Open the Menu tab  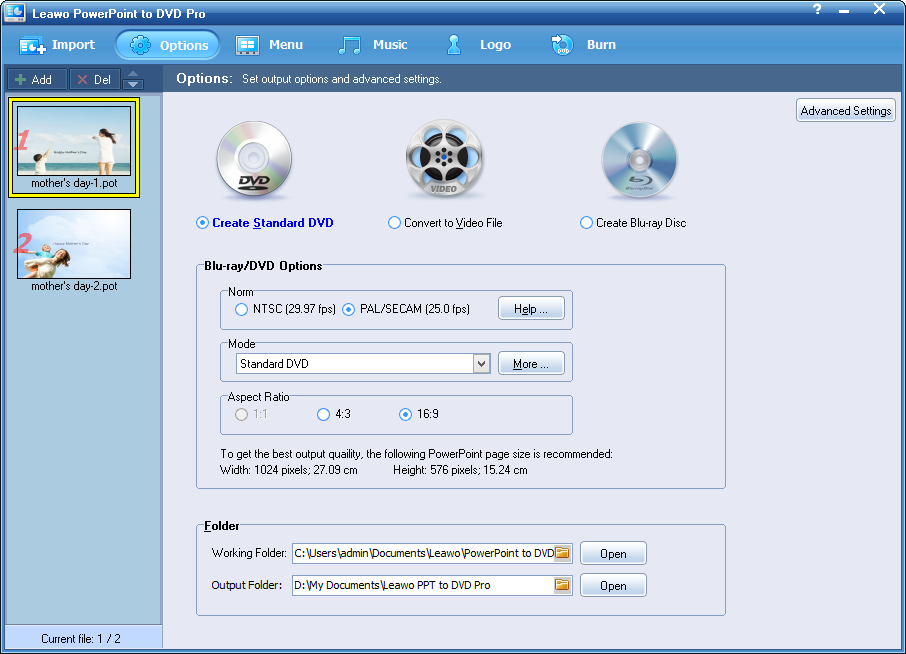point(269,45)
